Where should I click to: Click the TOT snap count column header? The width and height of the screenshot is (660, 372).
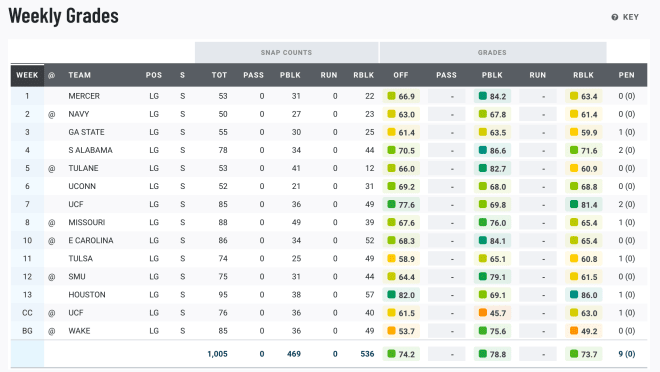tap(219, 75)
